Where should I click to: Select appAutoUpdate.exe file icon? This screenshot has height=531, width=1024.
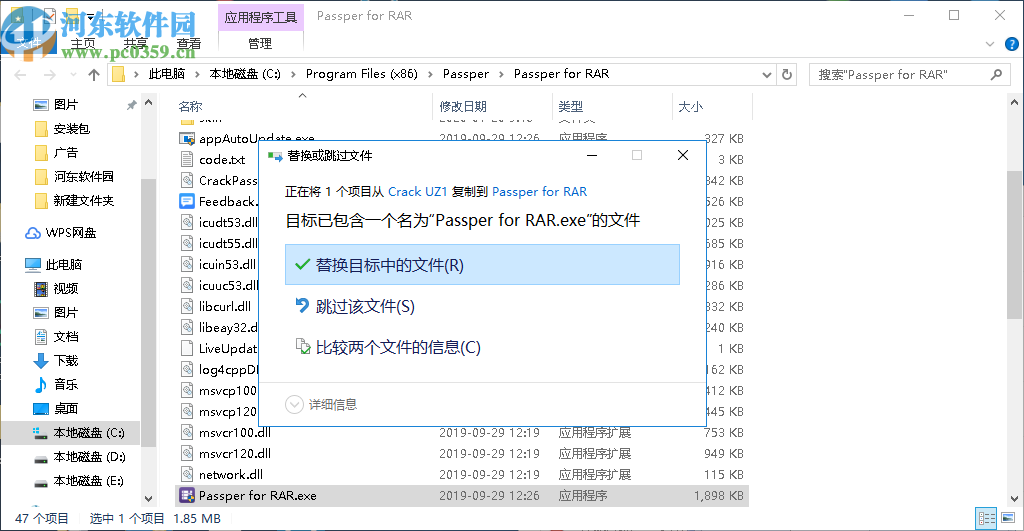(x=187, y=138)
